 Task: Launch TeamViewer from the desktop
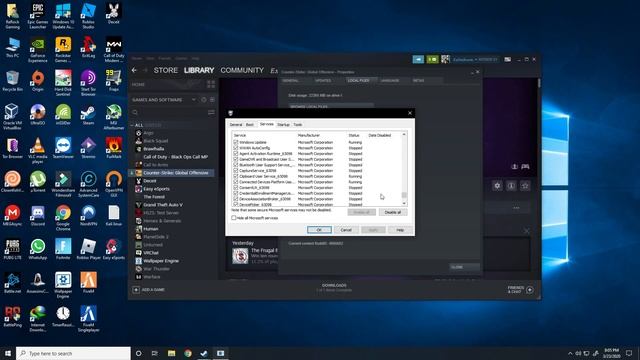click(63, 148)
